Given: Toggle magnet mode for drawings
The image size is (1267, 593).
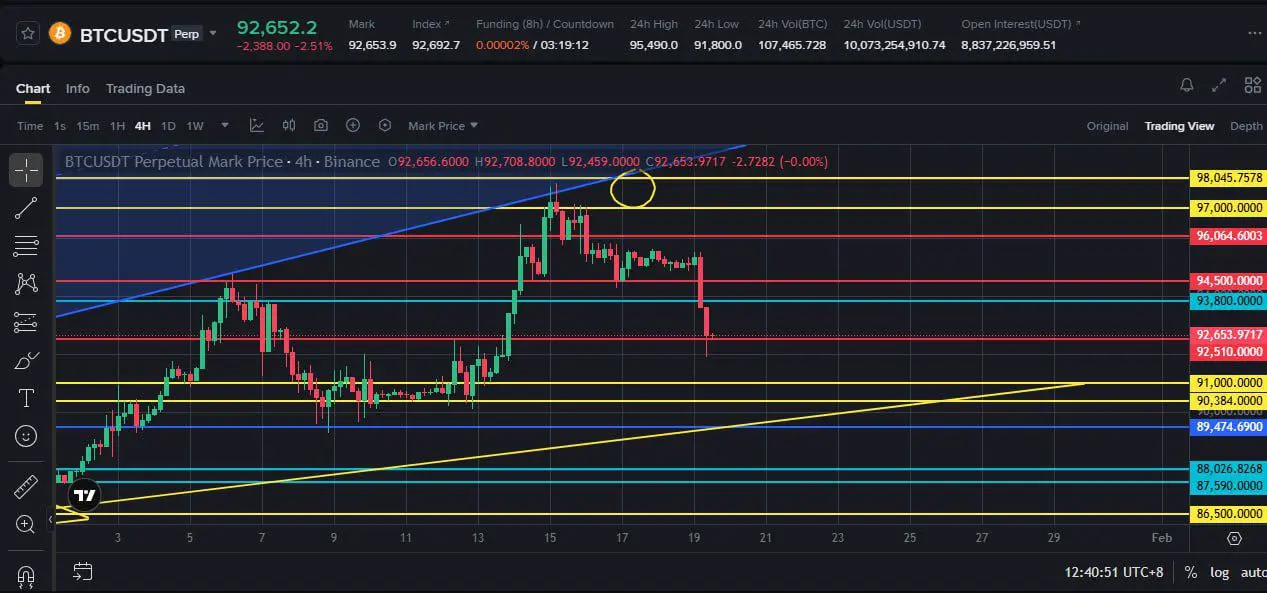Looking at the screenshot, I should tap(26, 577).
